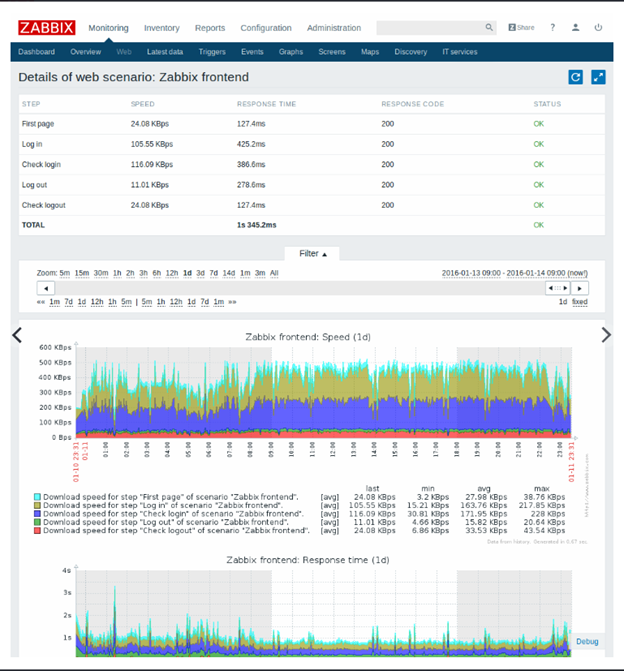
Task: Click the end date 2016-01-14 09:00
Action: click(536, 273)
